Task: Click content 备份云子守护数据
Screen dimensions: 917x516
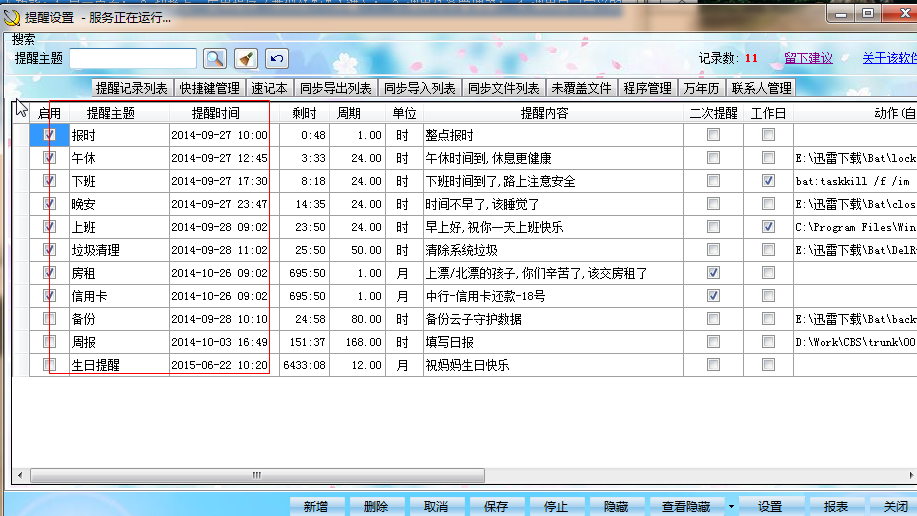Action: coord(474,319)
